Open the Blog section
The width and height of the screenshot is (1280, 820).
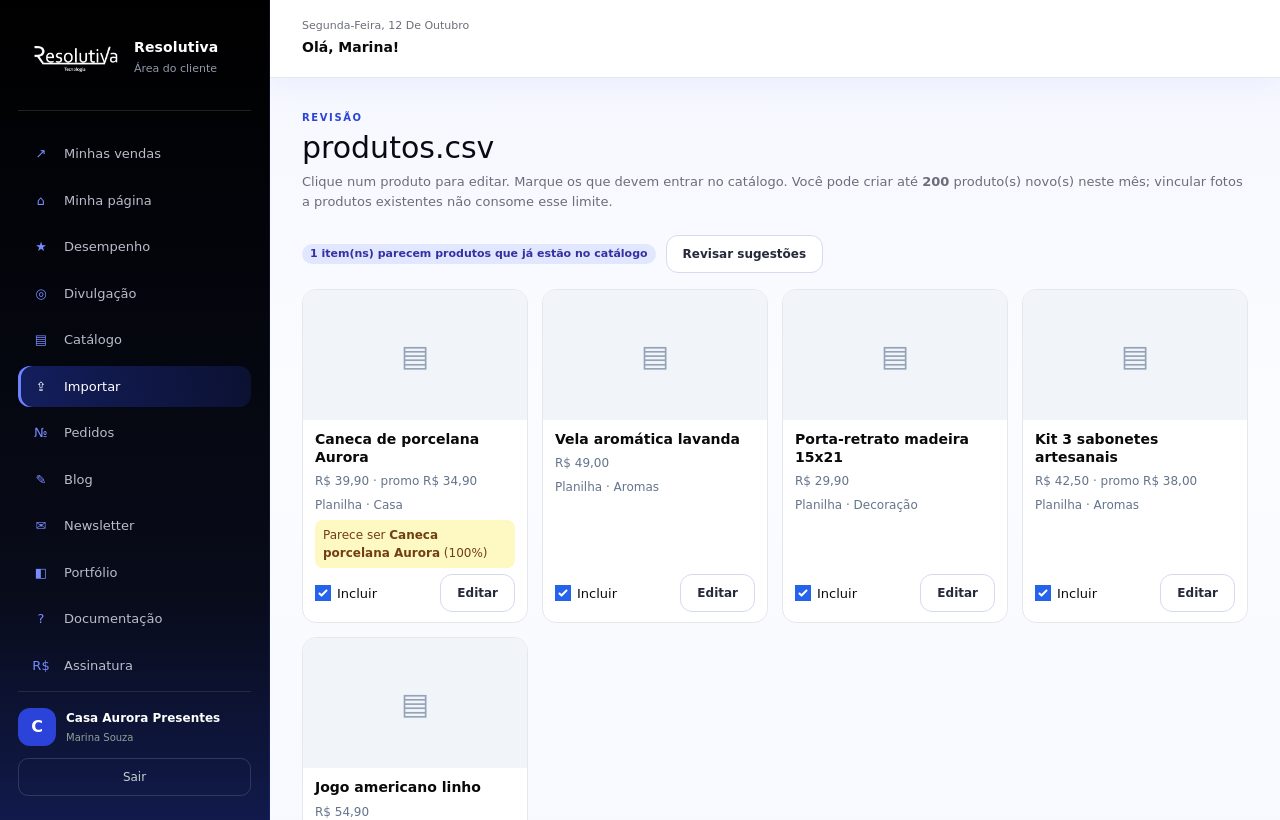(x=134, y=480)
